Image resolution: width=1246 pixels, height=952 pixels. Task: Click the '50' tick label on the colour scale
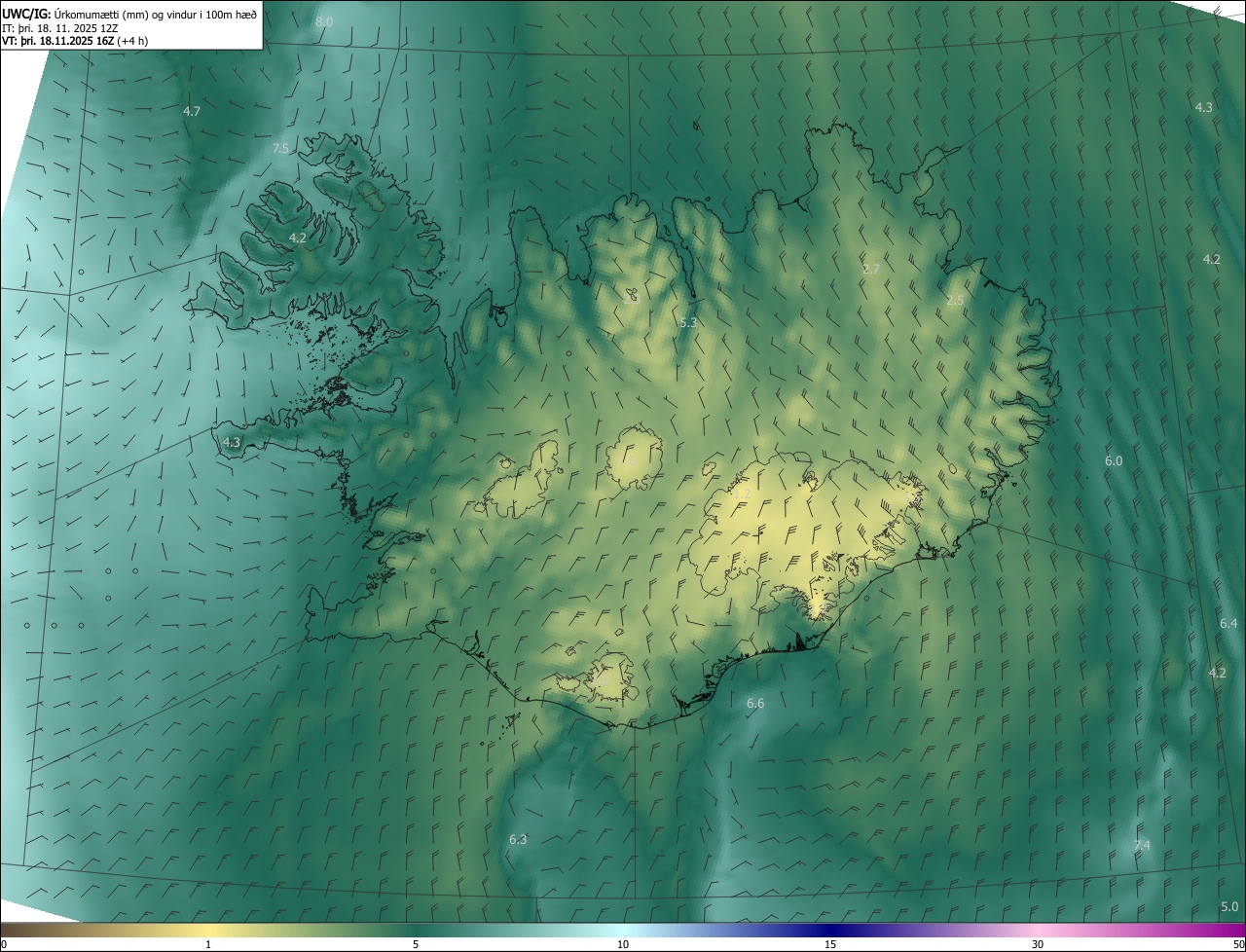point(1237,944)
